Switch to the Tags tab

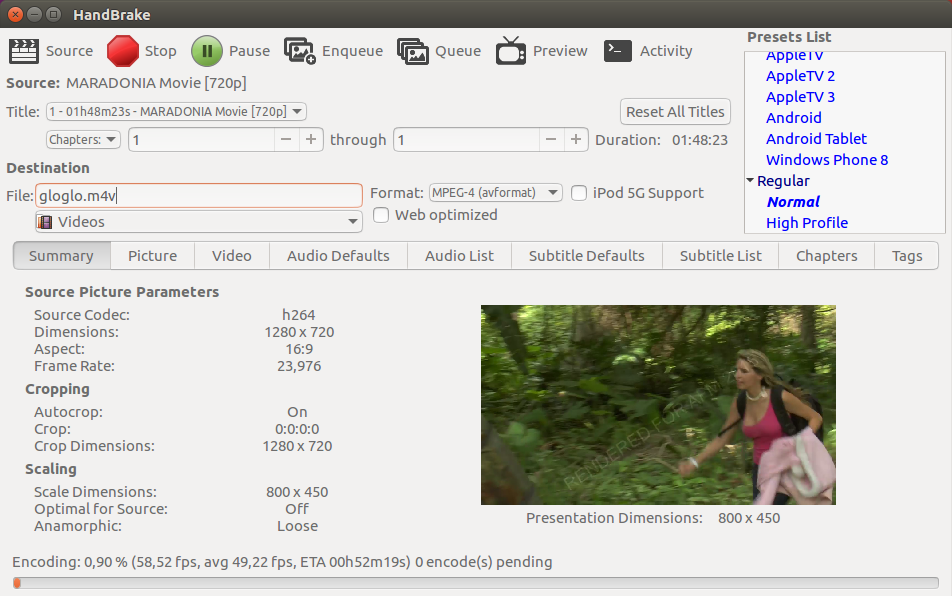pos(907,256)
